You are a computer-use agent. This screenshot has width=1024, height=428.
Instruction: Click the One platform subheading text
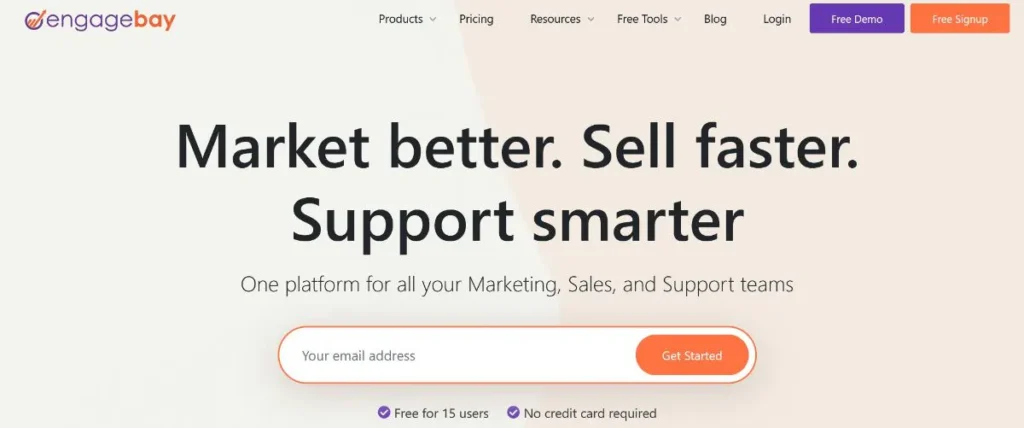(517, 285)
